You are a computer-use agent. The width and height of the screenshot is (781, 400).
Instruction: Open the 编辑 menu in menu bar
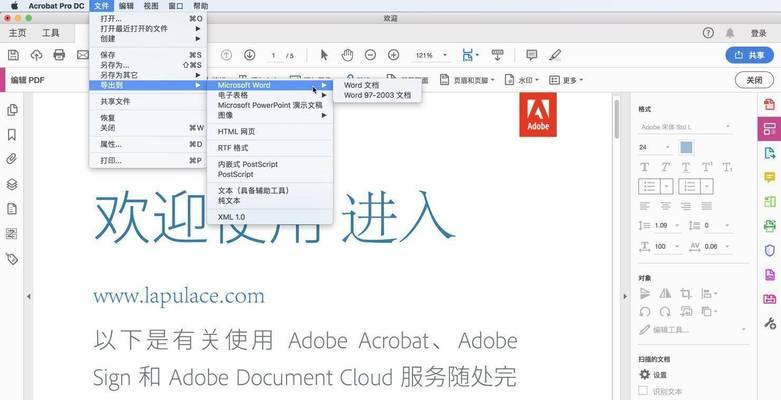tap(127, 6)
